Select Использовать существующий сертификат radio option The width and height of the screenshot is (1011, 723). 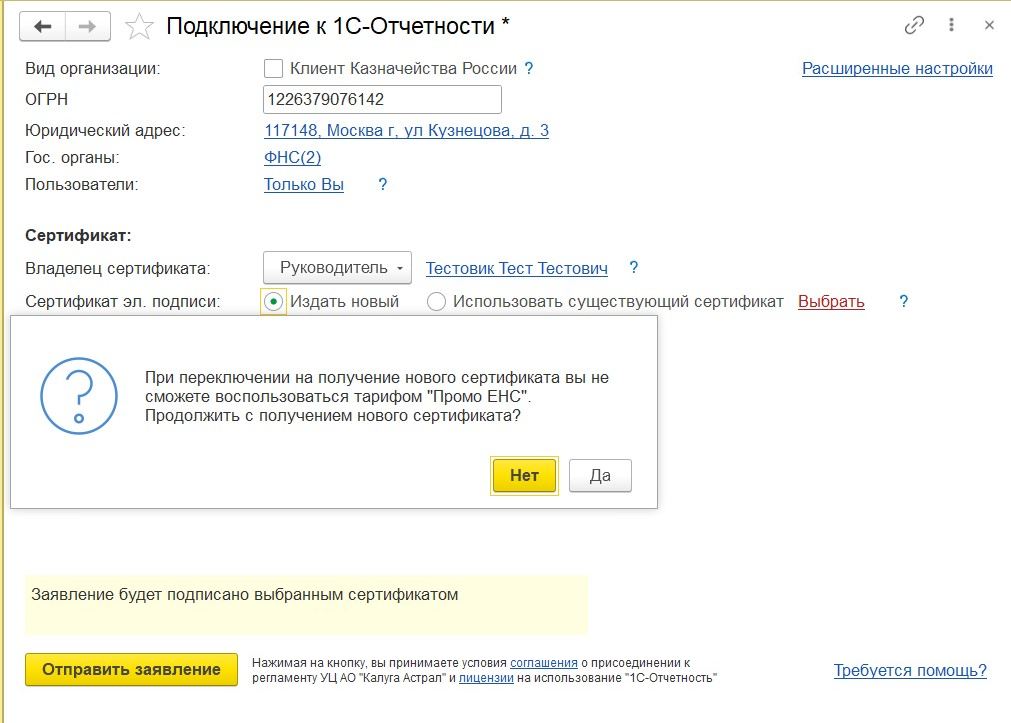(436, 301)
